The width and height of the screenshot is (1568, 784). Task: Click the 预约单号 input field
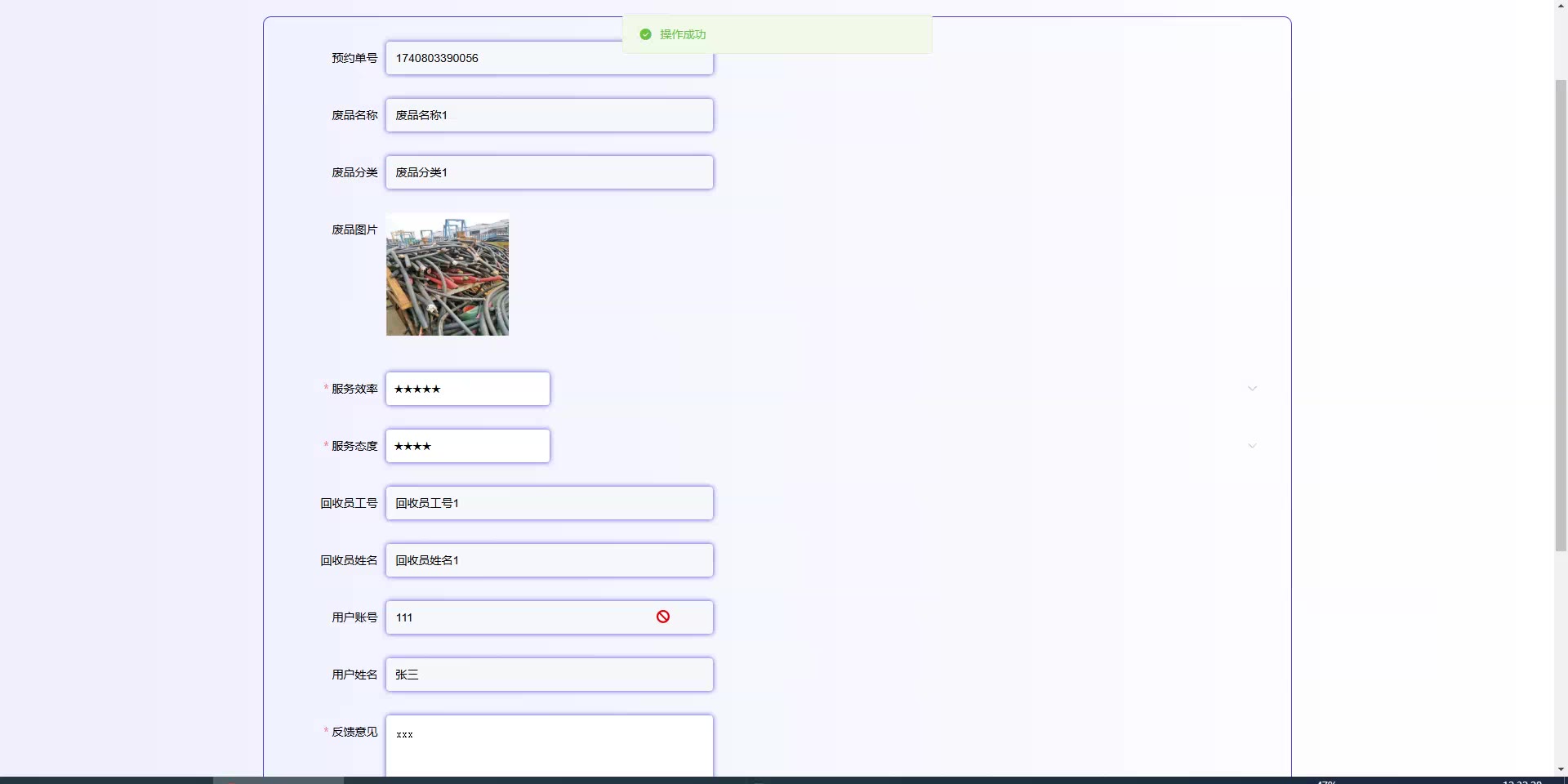click(549, 58)
